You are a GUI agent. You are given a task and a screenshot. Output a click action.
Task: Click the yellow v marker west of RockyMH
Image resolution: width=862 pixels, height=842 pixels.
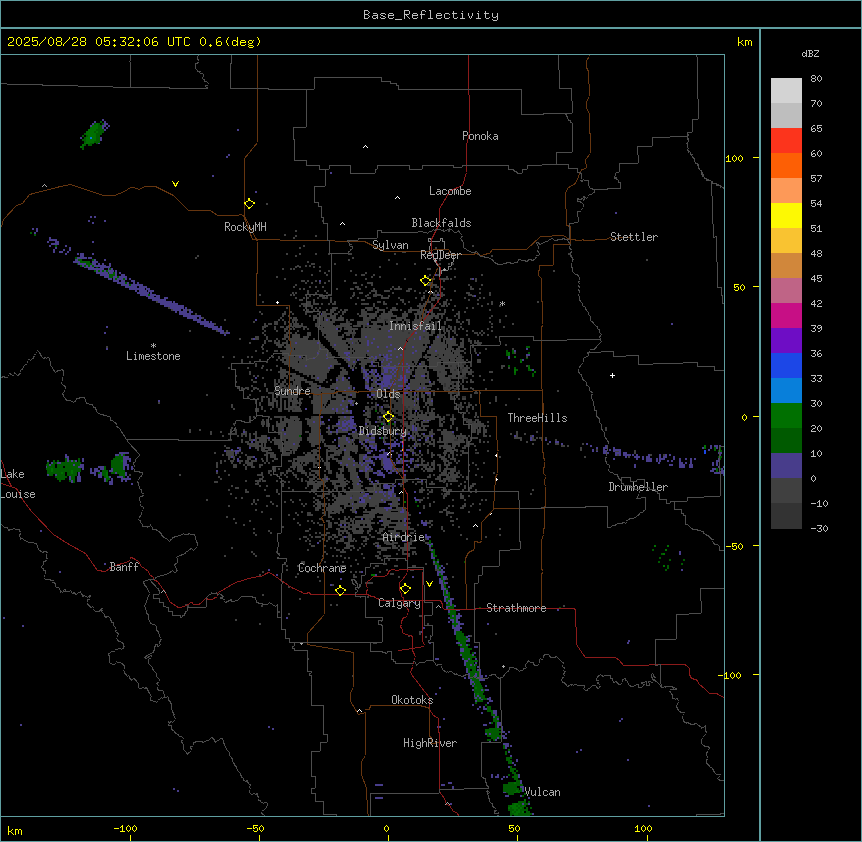(x=175, y=184)
